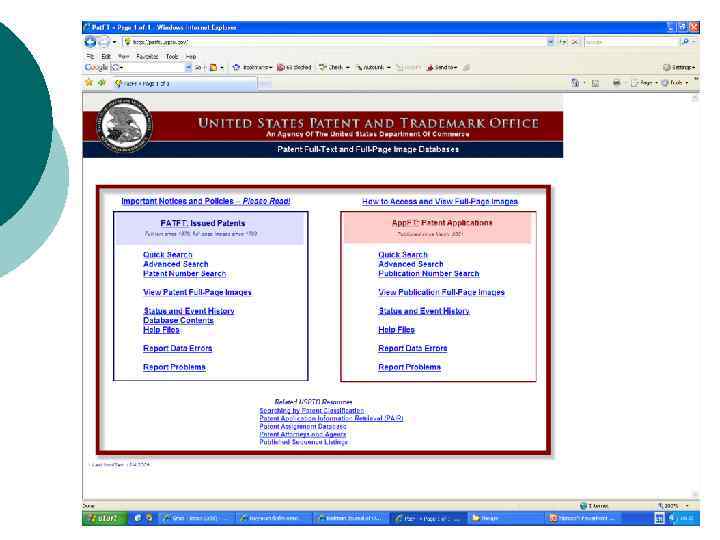
Task: Click the volume speaker icon in system tray
Action: pyautogui.click(x=672, y=518)
